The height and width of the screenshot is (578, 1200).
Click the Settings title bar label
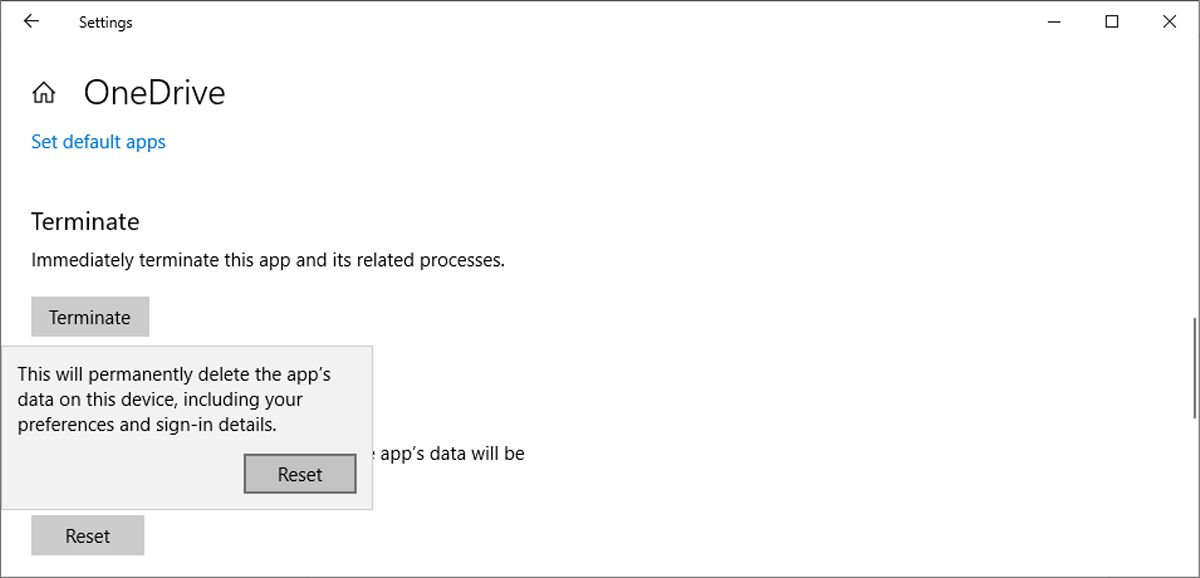pos(105,22)
